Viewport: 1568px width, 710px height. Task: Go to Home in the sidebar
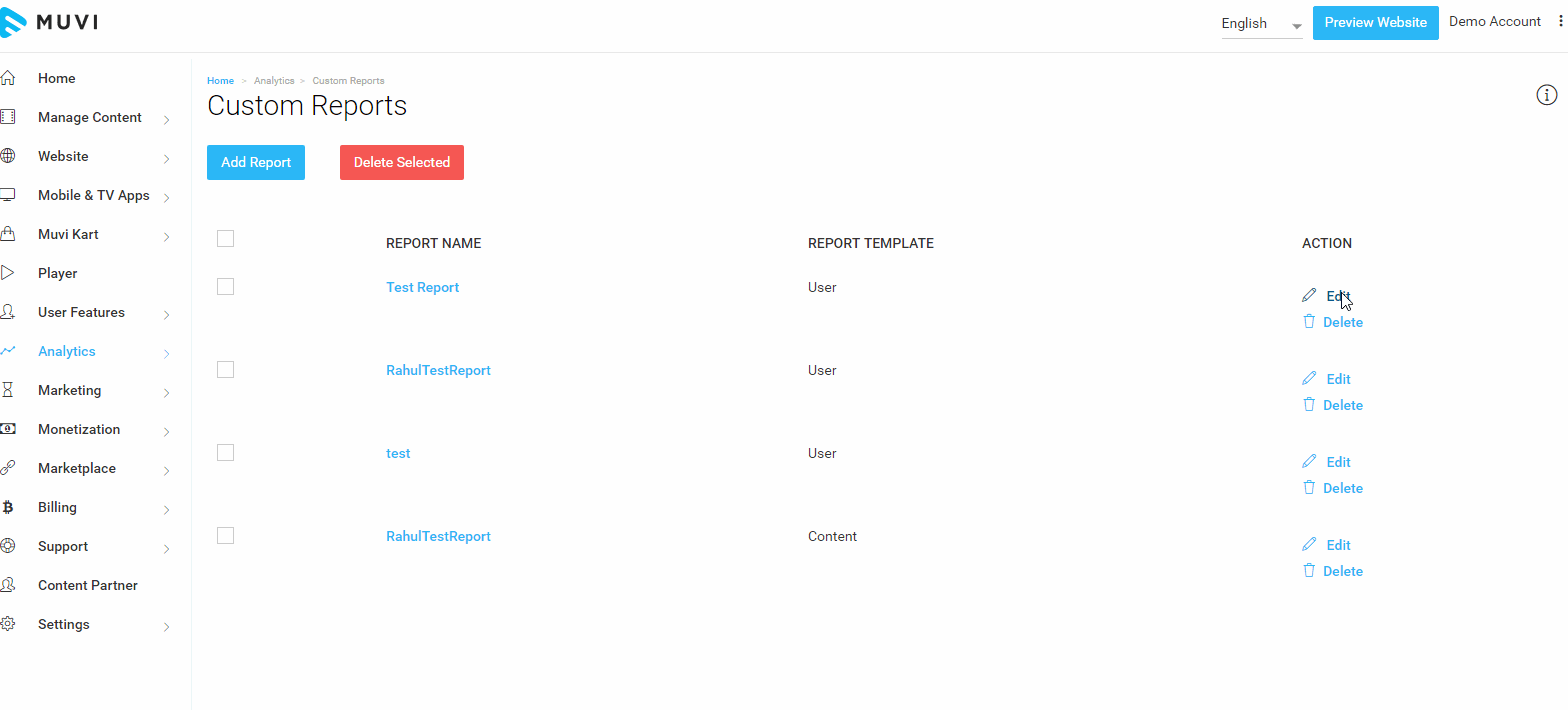[56, 78]
